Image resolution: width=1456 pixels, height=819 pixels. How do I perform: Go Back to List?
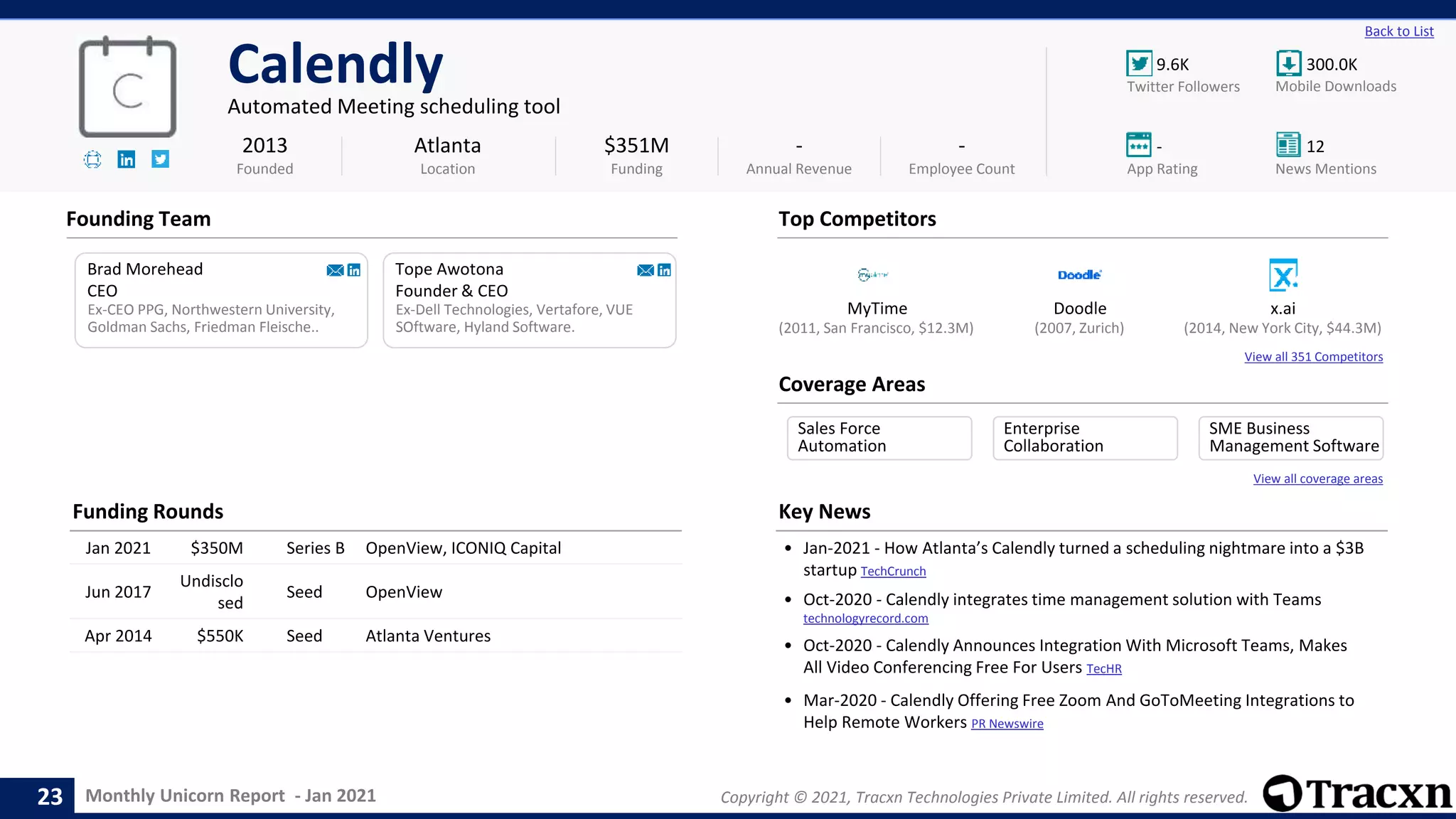pos(1398,31)
